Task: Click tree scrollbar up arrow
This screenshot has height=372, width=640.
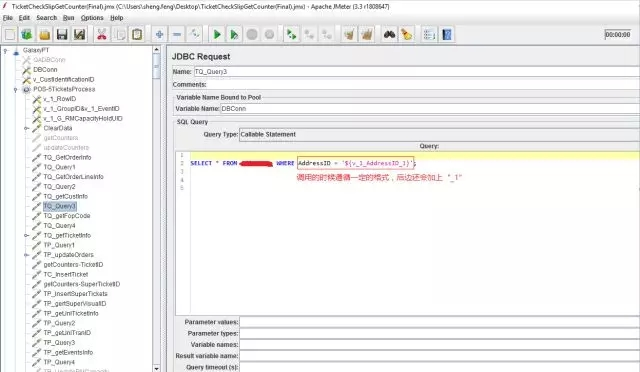Action: [x=157, y=50]
